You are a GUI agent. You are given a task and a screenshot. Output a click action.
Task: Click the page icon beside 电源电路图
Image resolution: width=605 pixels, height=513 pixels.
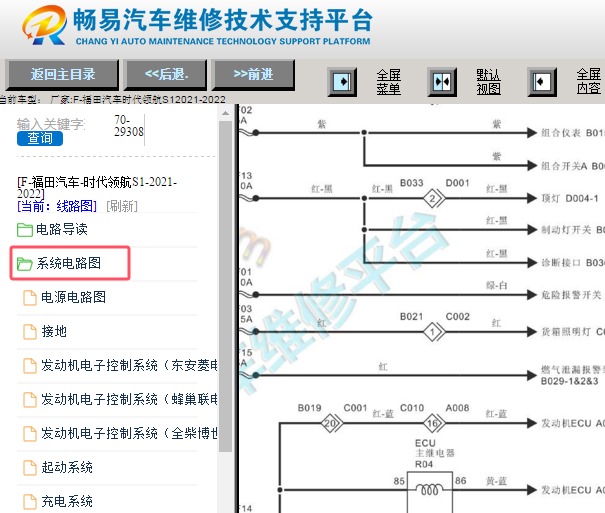click(30, 298)
